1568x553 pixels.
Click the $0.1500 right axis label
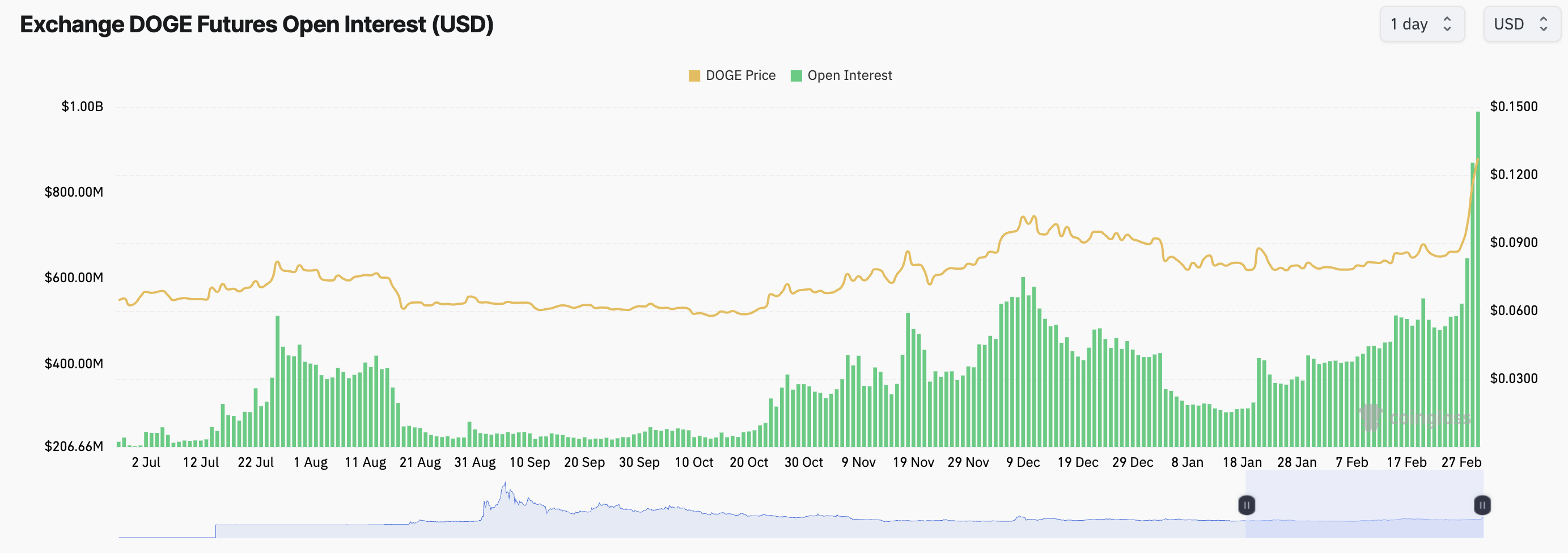[x=1514, y=107]
